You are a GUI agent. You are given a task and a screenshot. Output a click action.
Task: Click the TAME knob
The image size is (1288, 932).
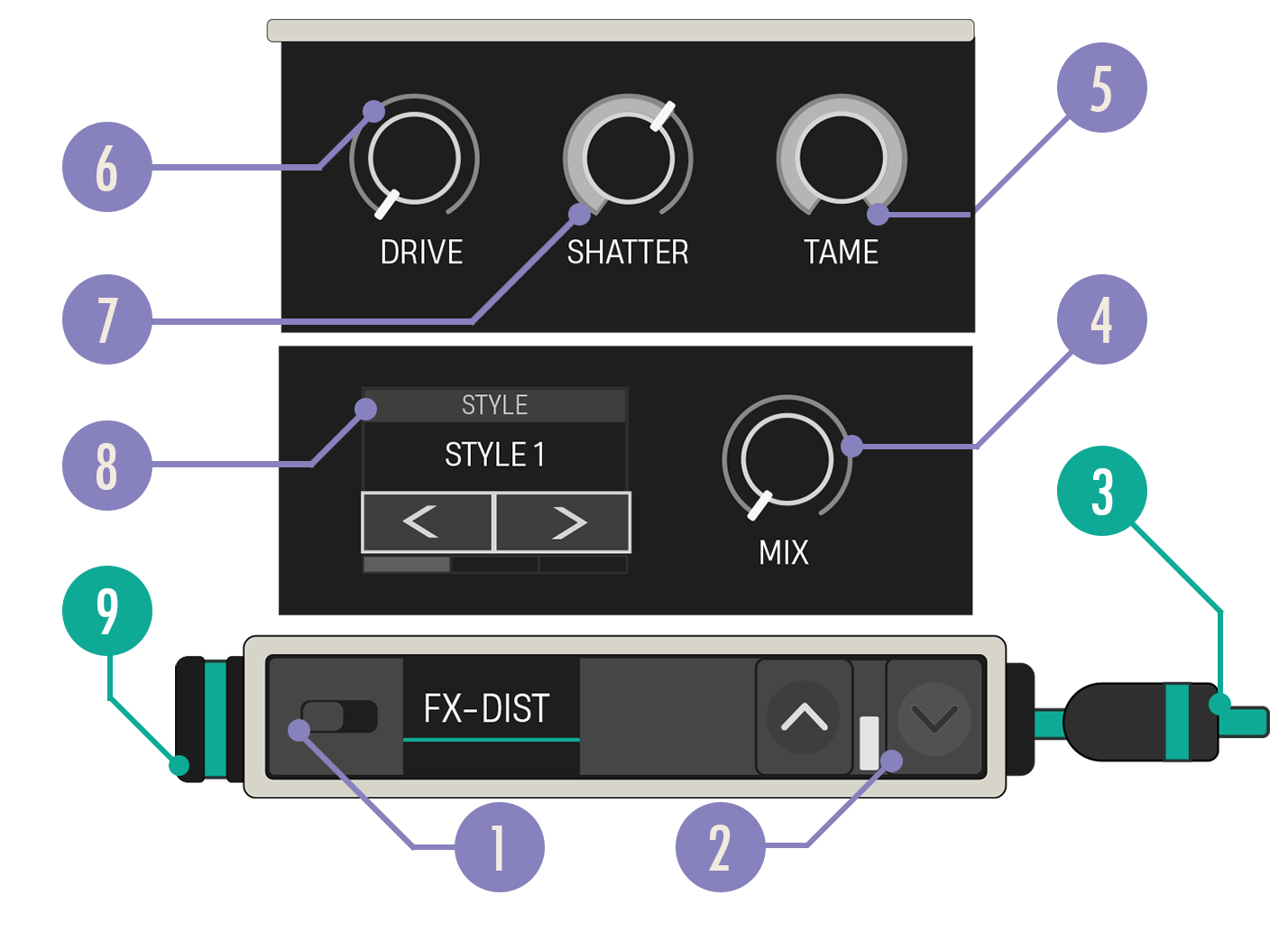(x=842, y=159)
